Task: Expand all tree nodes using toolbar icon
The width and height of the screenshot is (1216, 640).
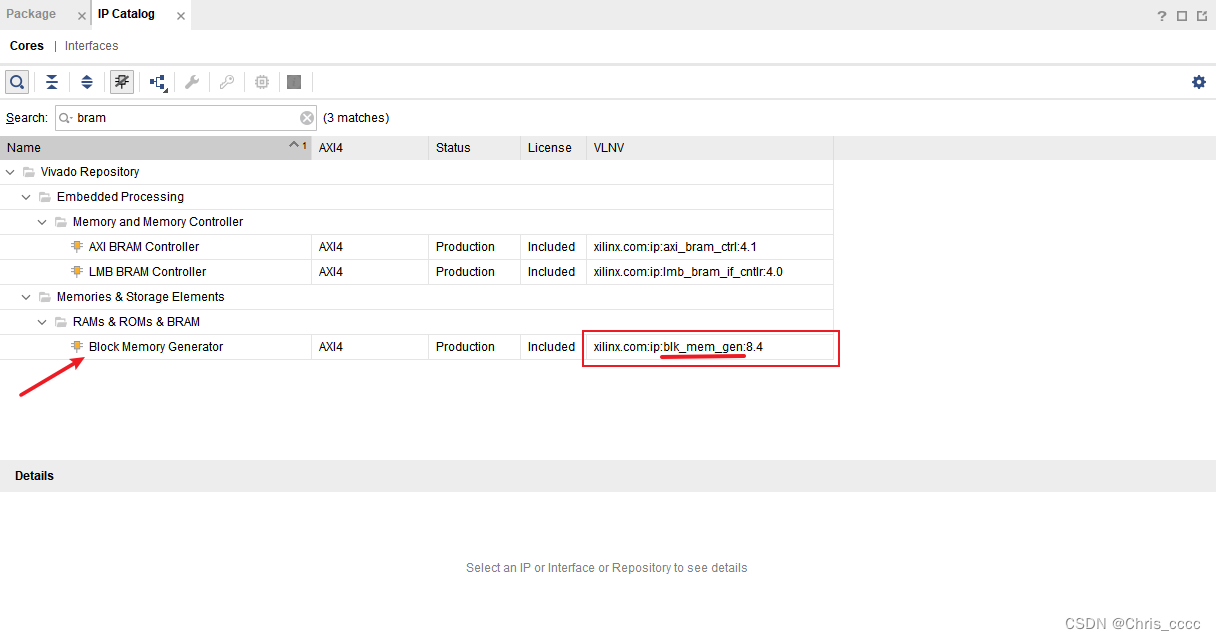Action: click(x=87, y=81)
